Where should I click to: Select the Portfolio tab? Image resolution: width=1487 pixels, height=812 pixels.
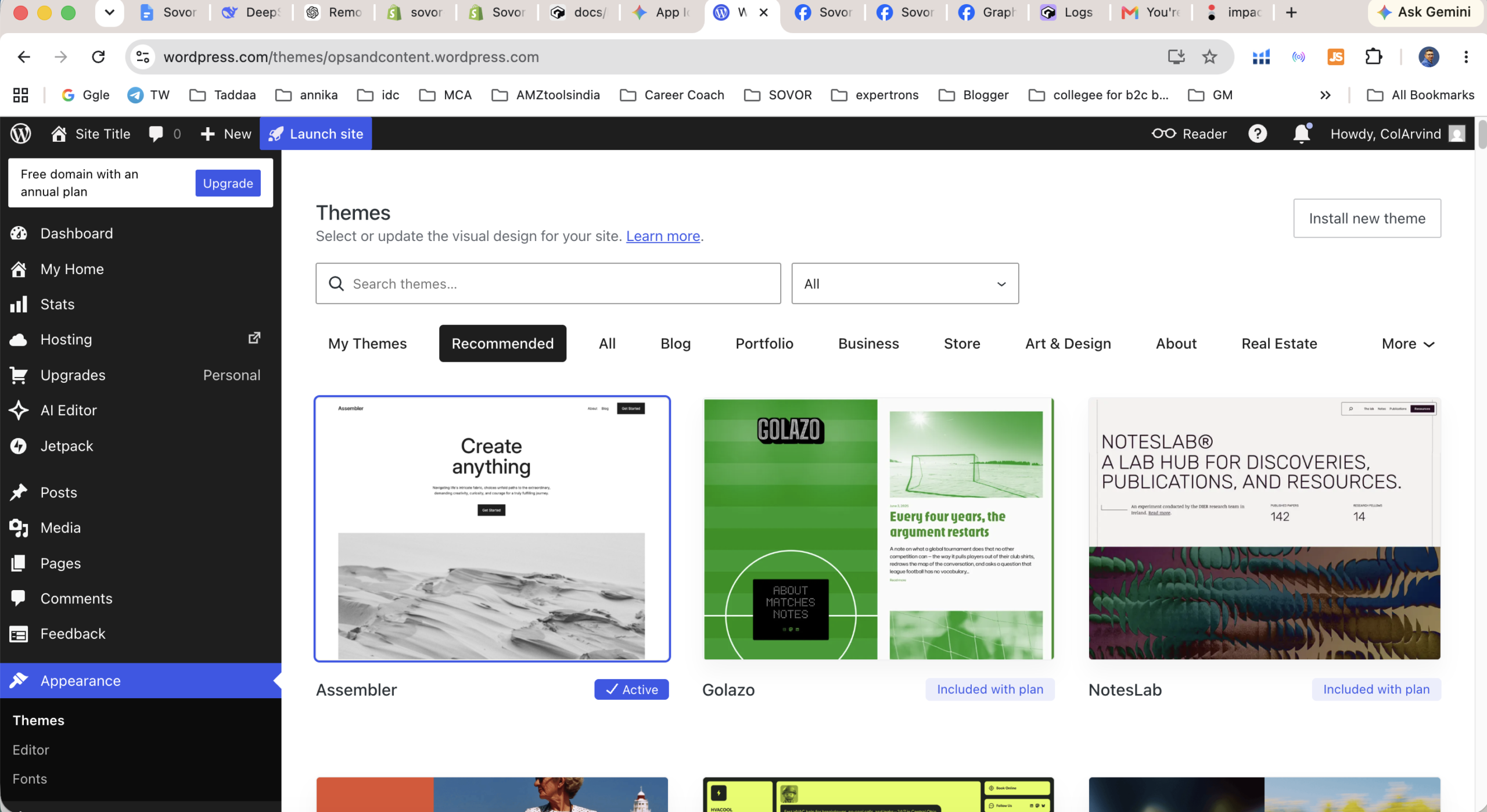point(764,343)
